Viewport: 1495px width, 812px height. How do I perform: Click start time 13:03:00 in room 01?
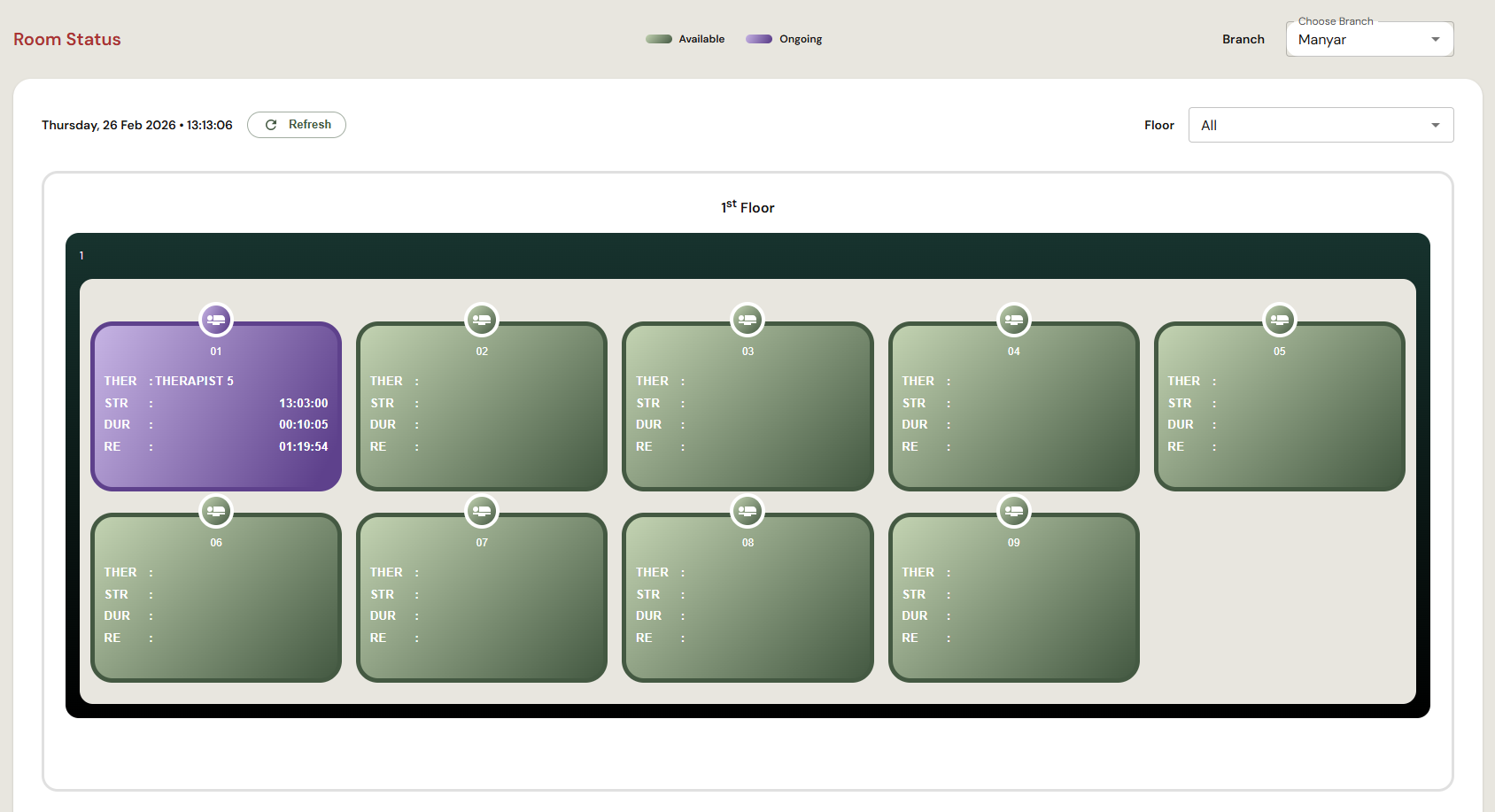[304, 403]
